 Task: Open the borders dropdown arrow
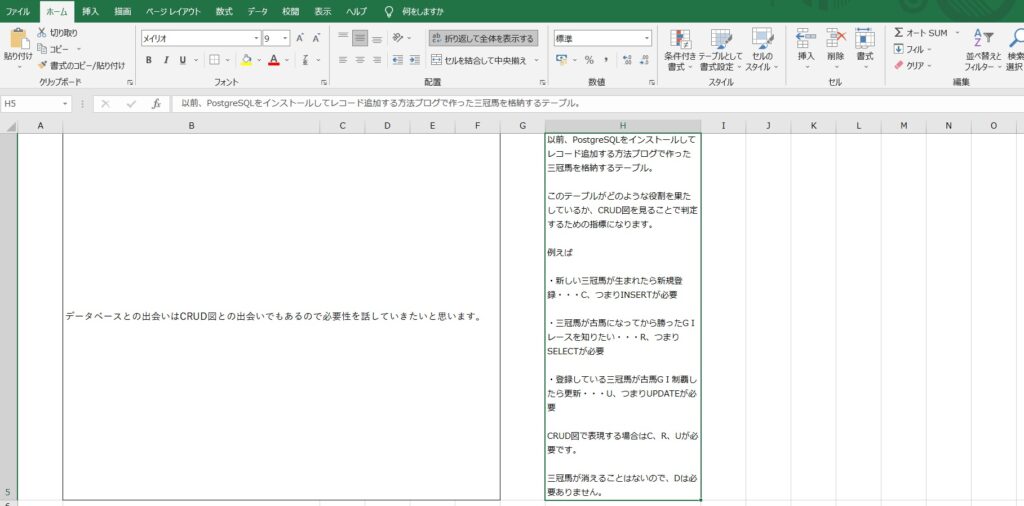pos(228,60)
